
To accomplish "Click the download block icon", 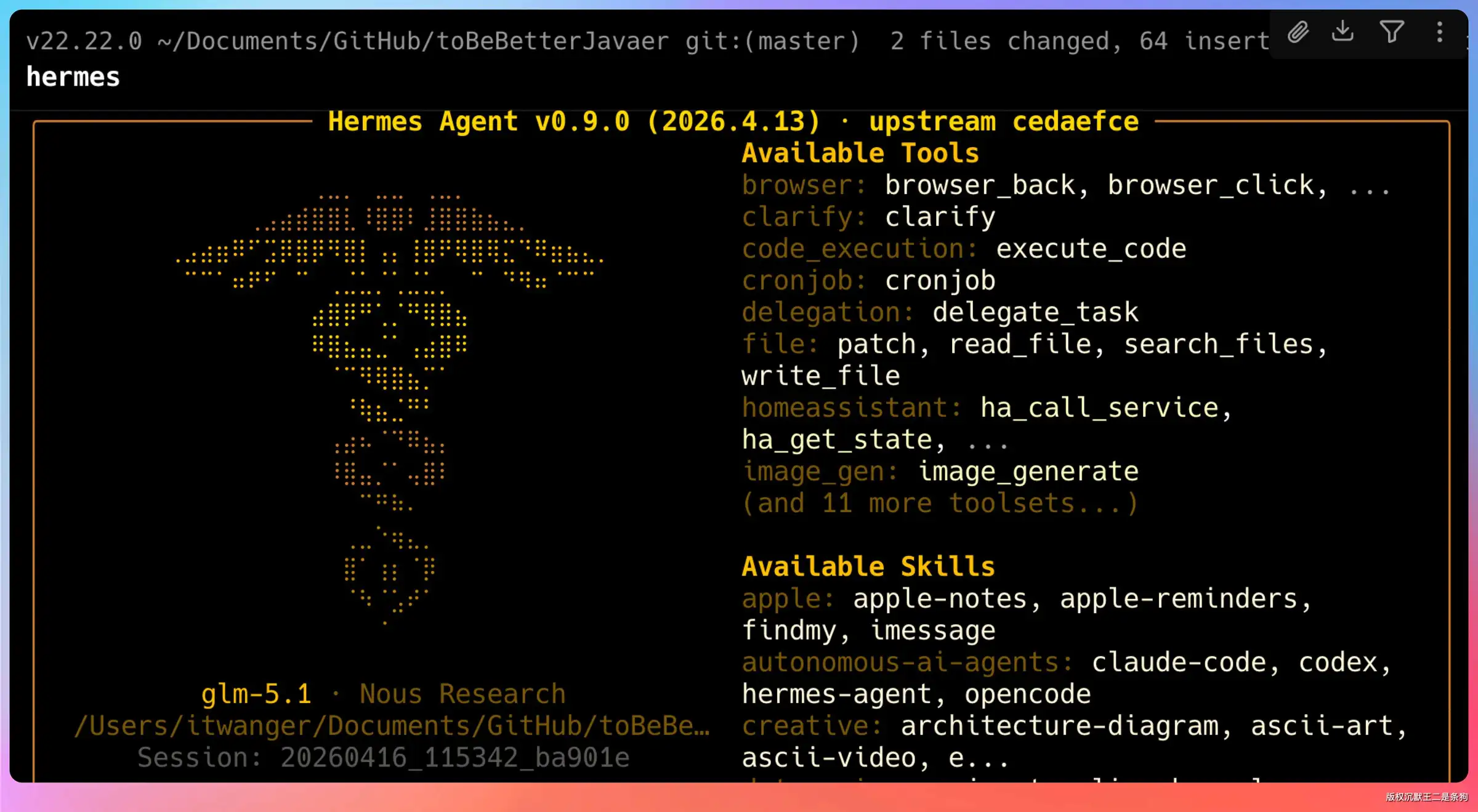I will coord(1343,31).
